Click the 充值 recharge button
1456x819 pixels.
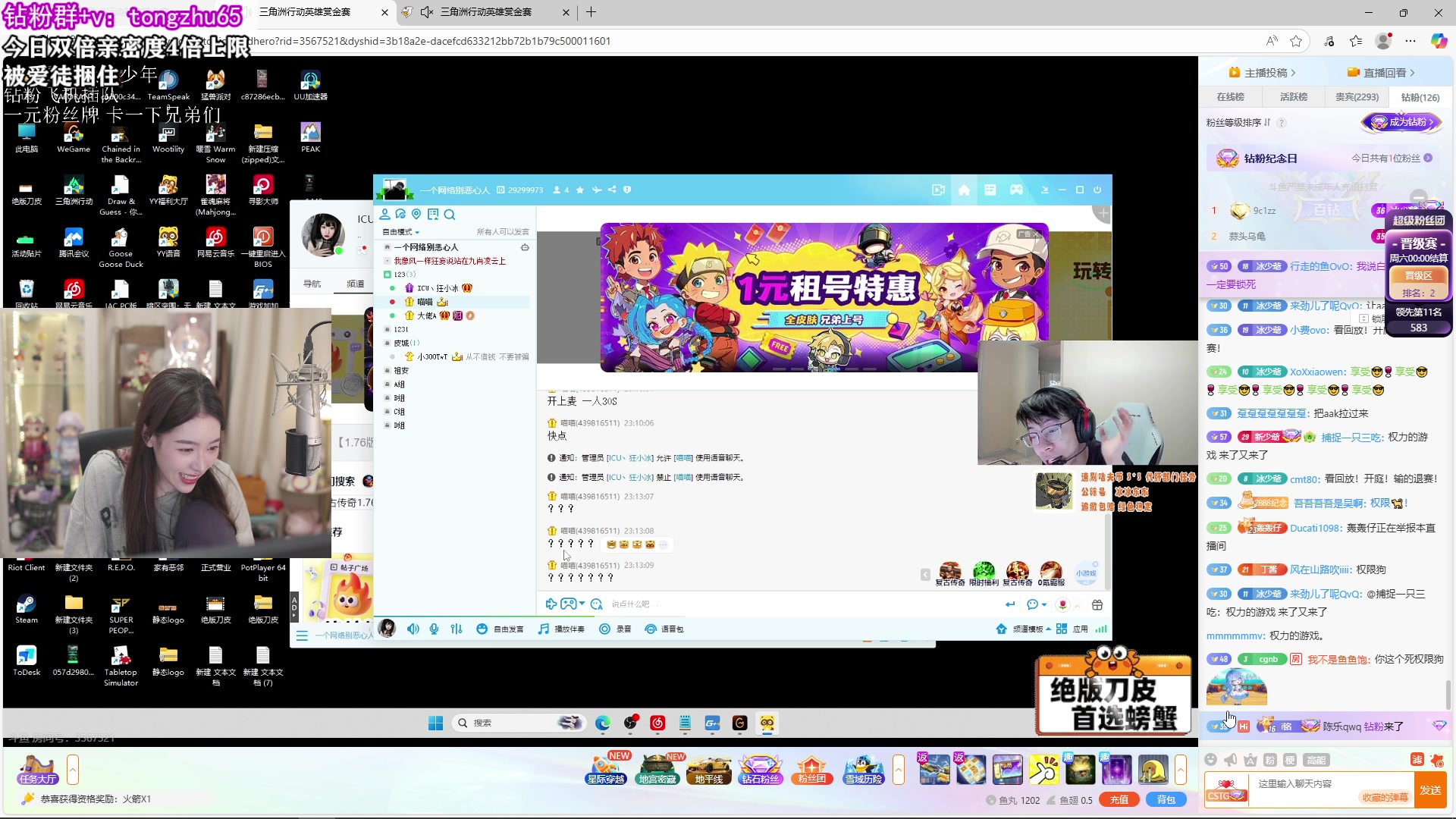coord(1119,800)
